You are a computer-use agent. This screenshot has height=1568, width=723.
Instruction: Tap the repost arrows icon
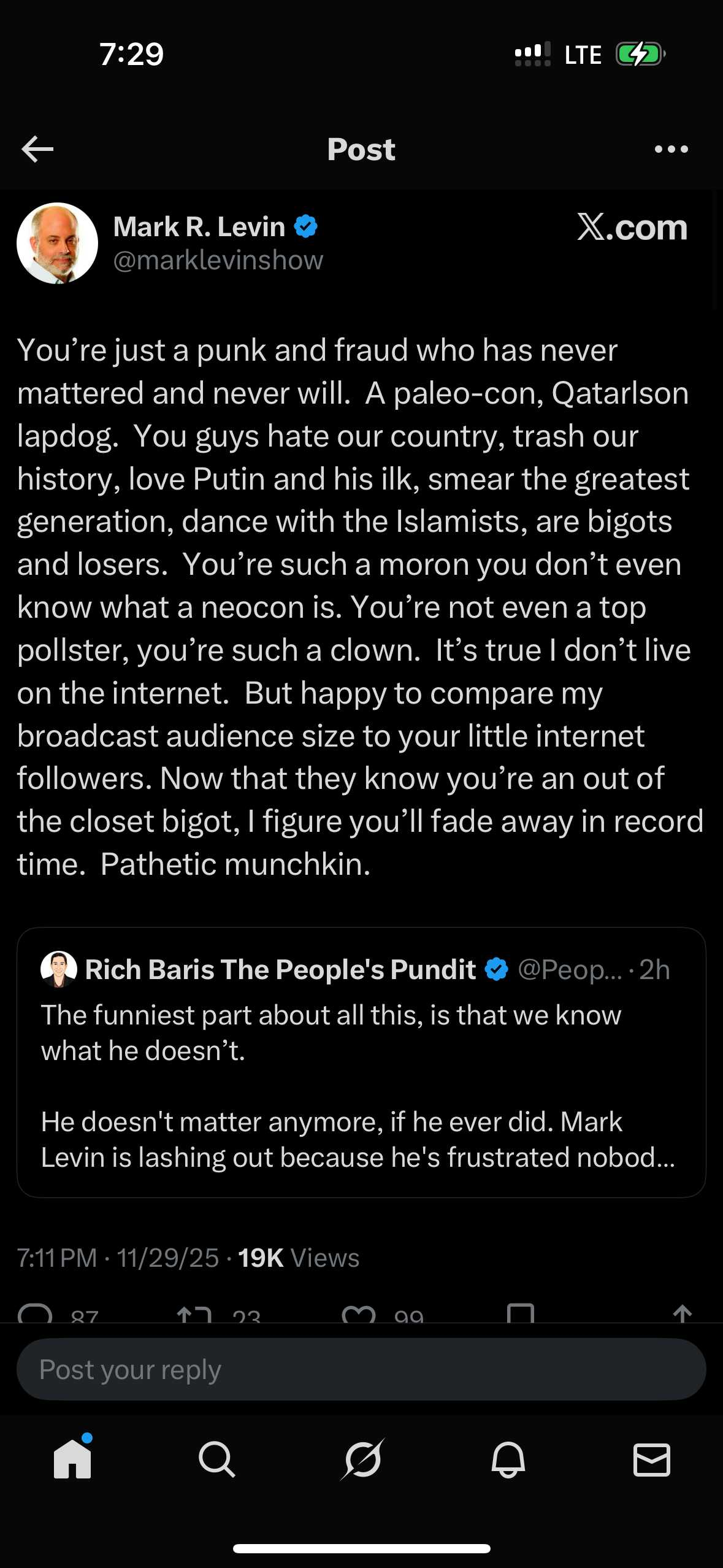[194, 1314]
